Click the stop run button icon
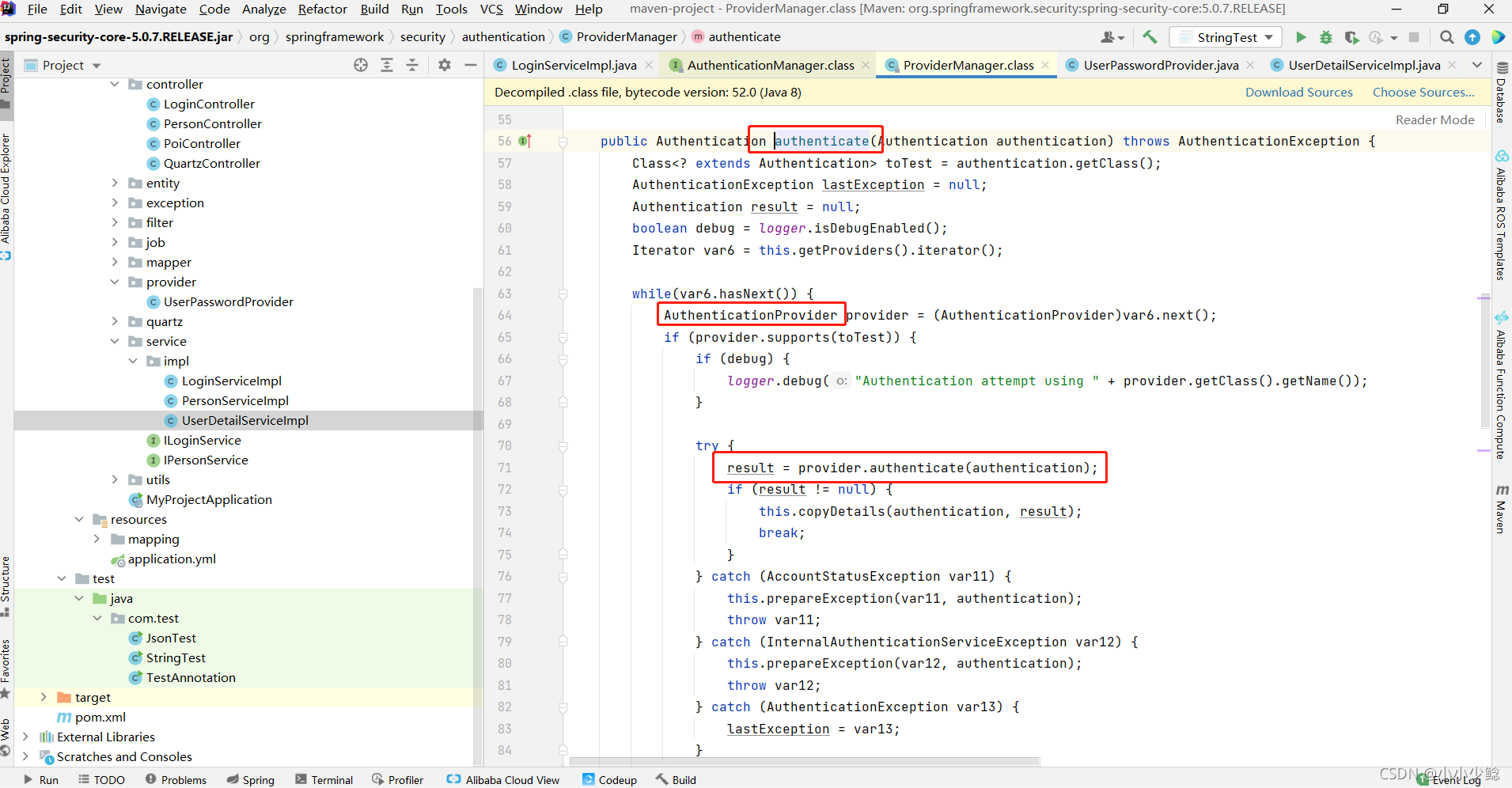1512x788 pixels. (x=1414, y=37)
